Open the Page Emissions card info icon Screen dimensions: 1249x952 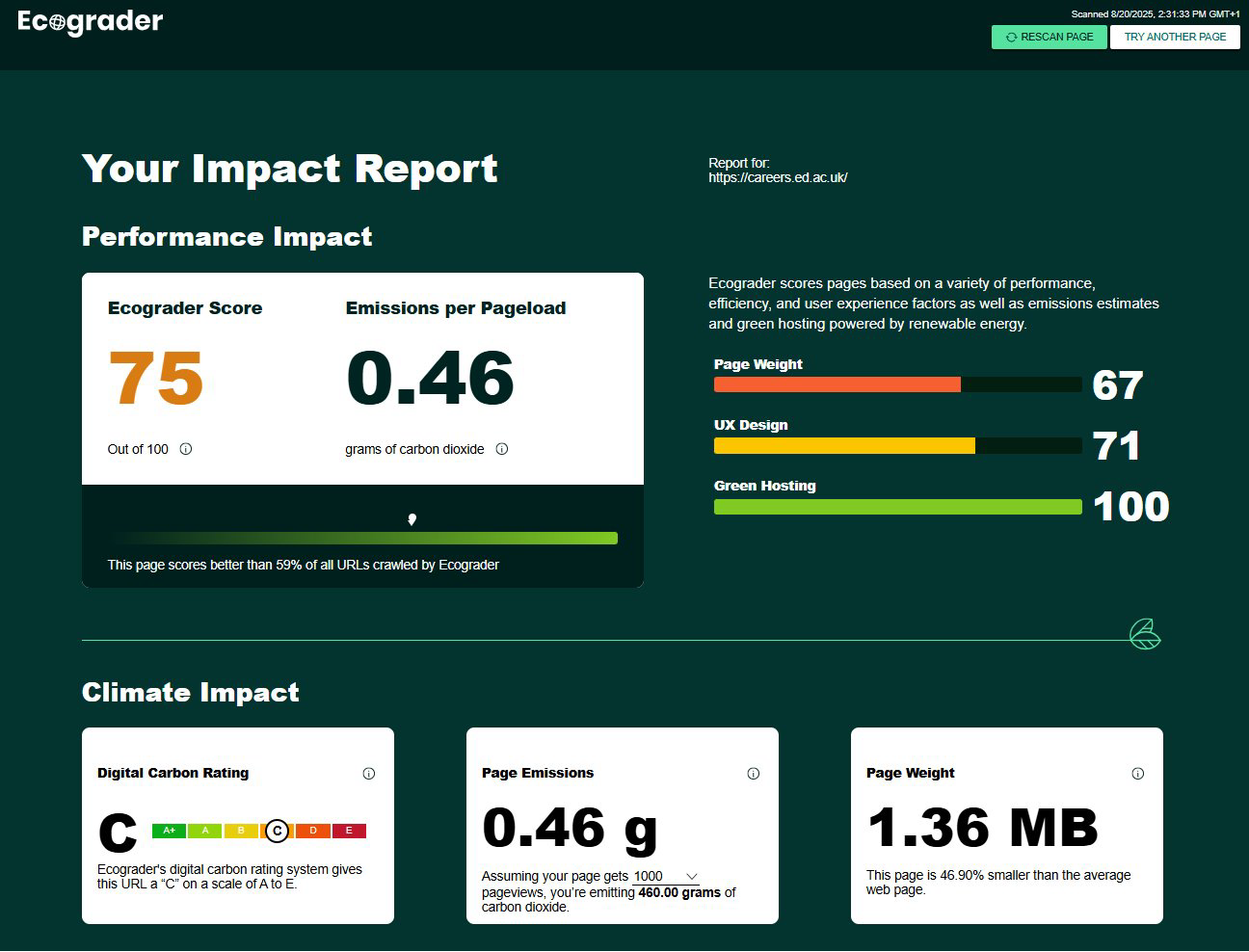[753, 774]
